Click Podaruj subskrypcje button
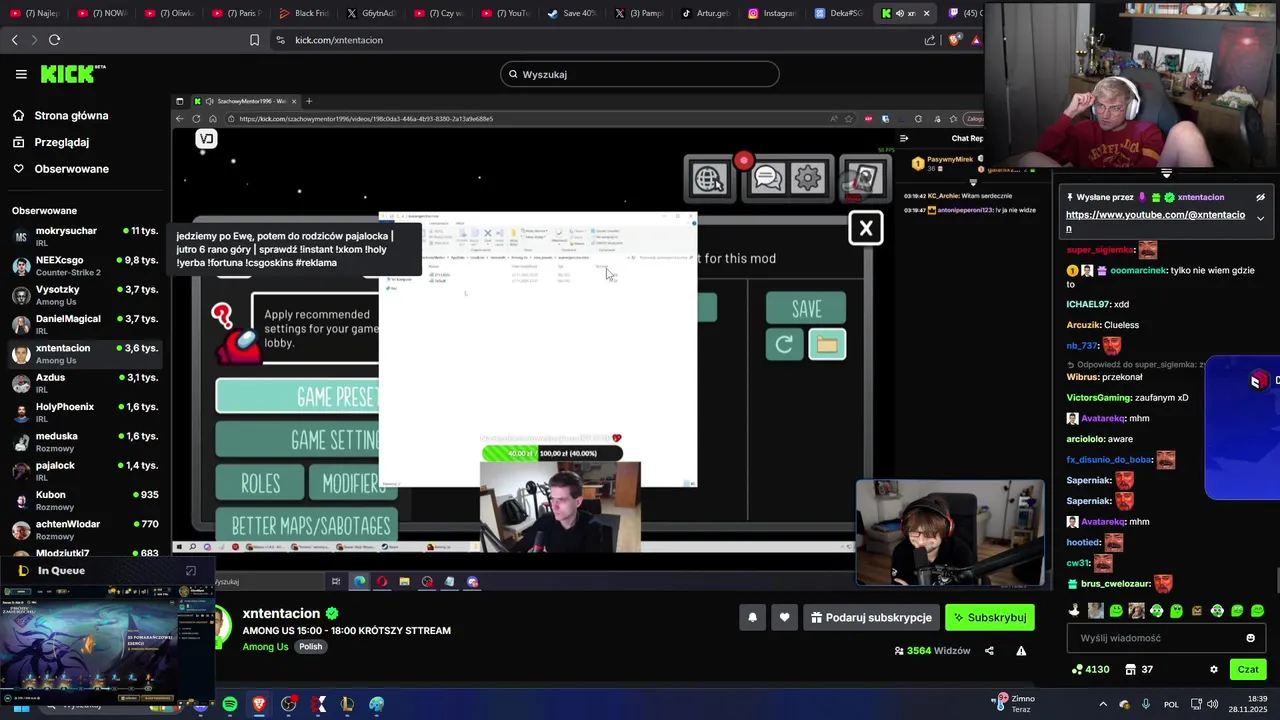The image size is (1280, 720). tap(871, 618)
